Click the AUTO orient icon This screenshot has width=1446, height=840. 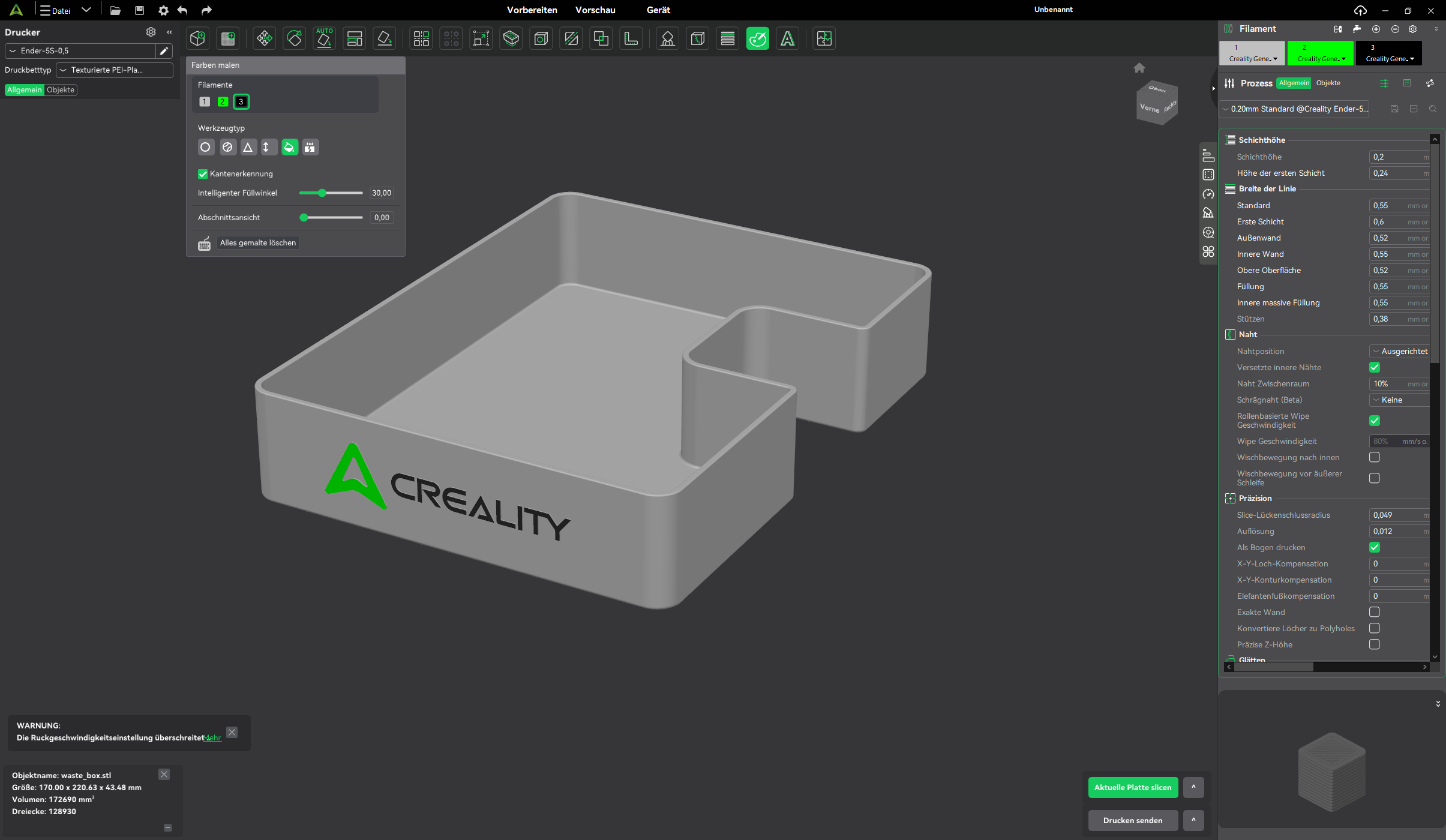point(324,38)
